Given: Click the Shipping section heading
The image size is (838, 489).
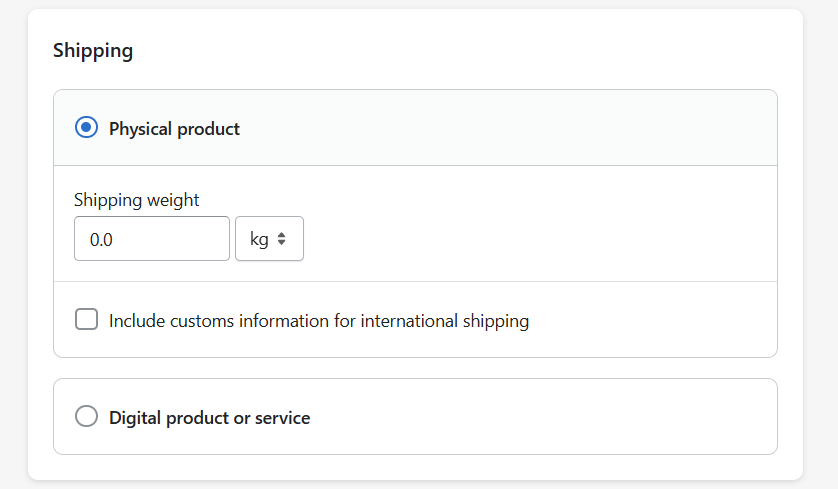Looking at the screenshot, I should pos(93,51).
